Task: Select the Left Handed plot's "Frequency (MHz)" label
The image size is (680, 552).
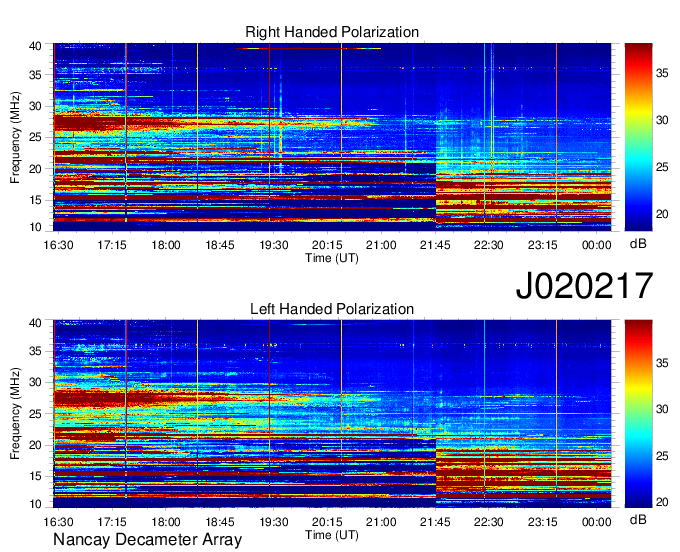Action: click(16, 414)
